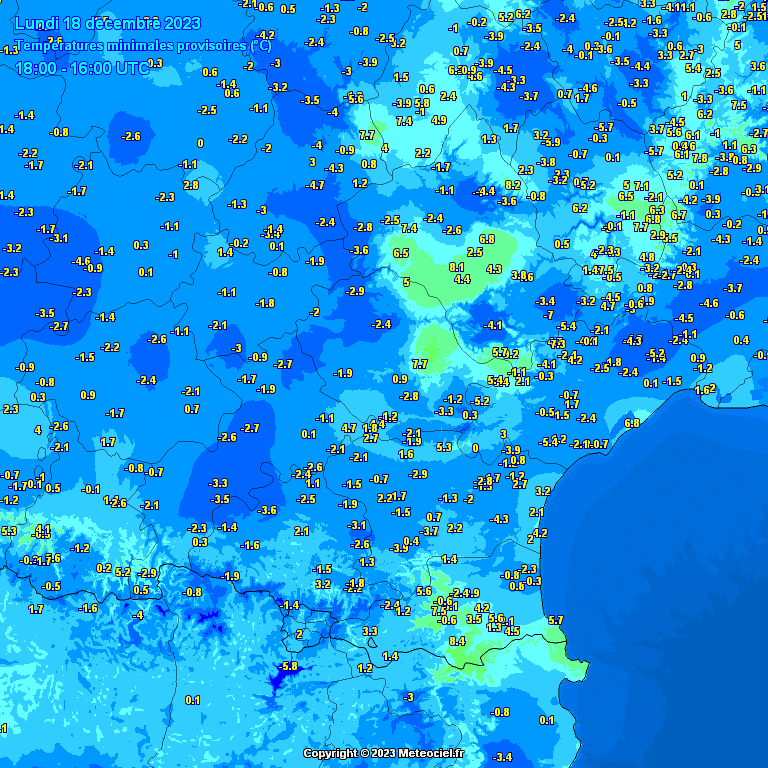The height and width of the screenshot is (768, 768).
Task: Select the 0.1 reading in the bottom-left
Action: point(193,700)
